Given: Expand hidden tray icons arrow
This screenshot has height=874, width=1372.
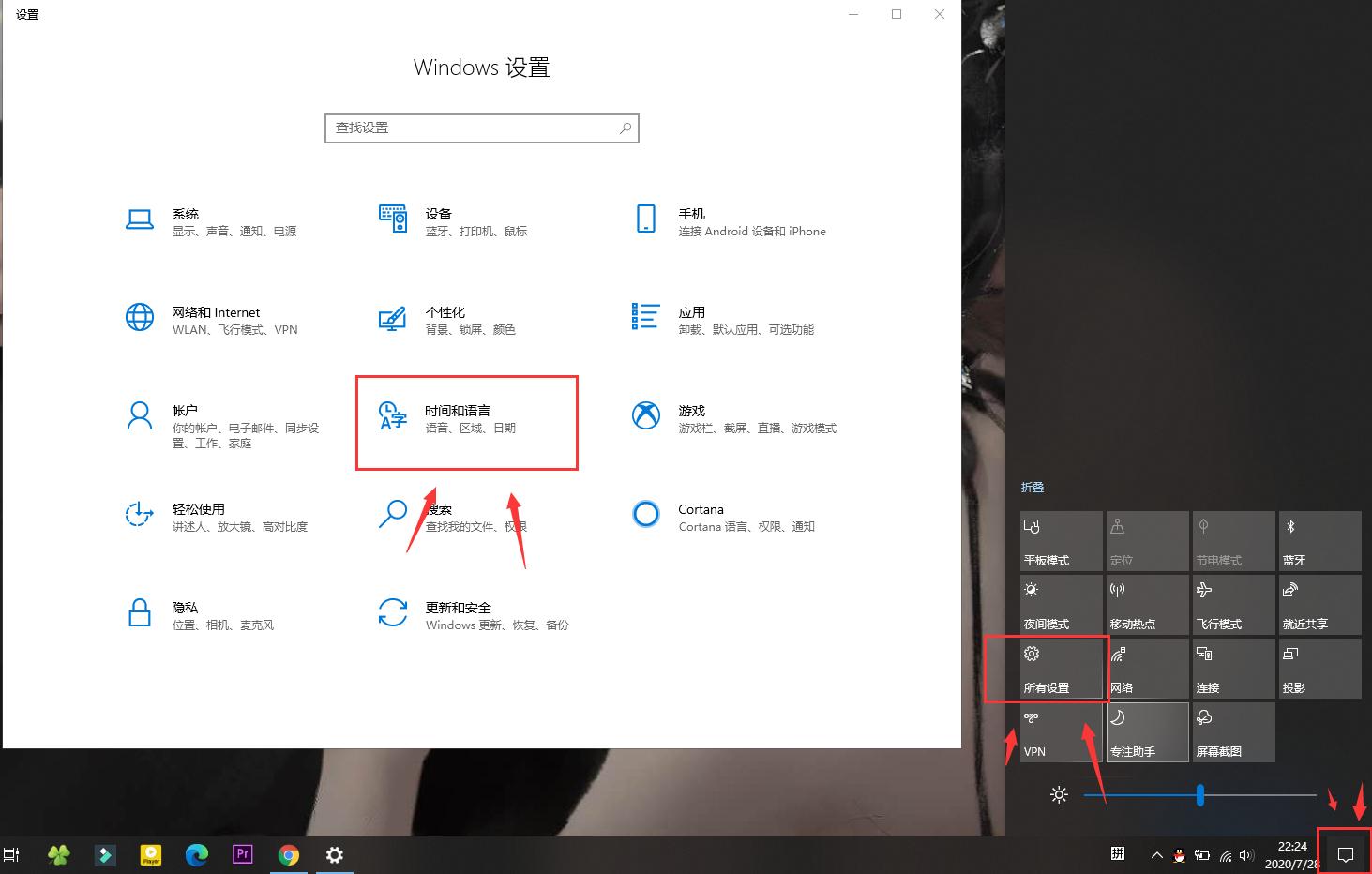Looking at the screenshot, I should tap(1156, 855).
